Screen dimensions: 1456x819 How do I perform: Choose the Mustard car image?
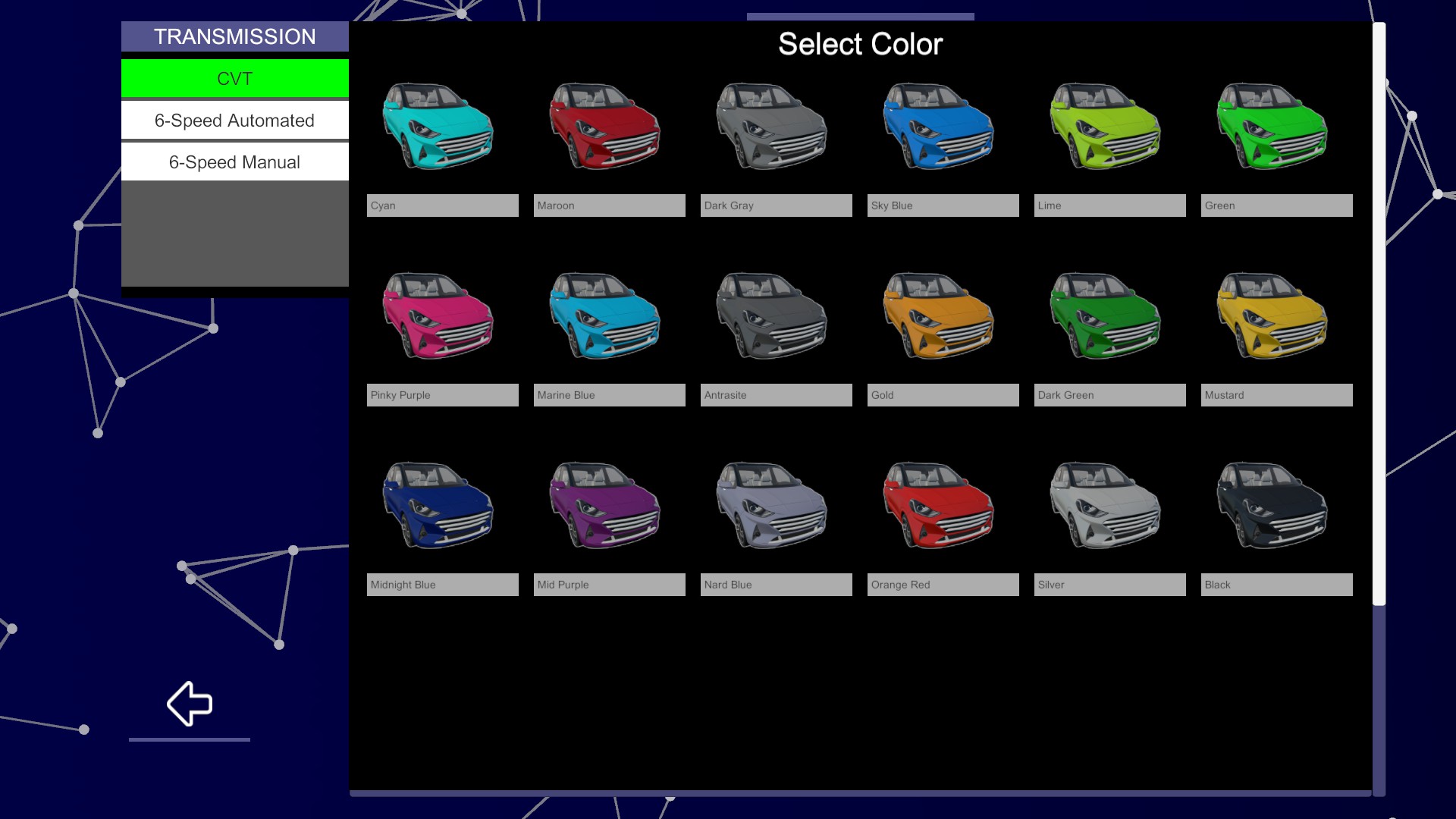(1272, 315)
